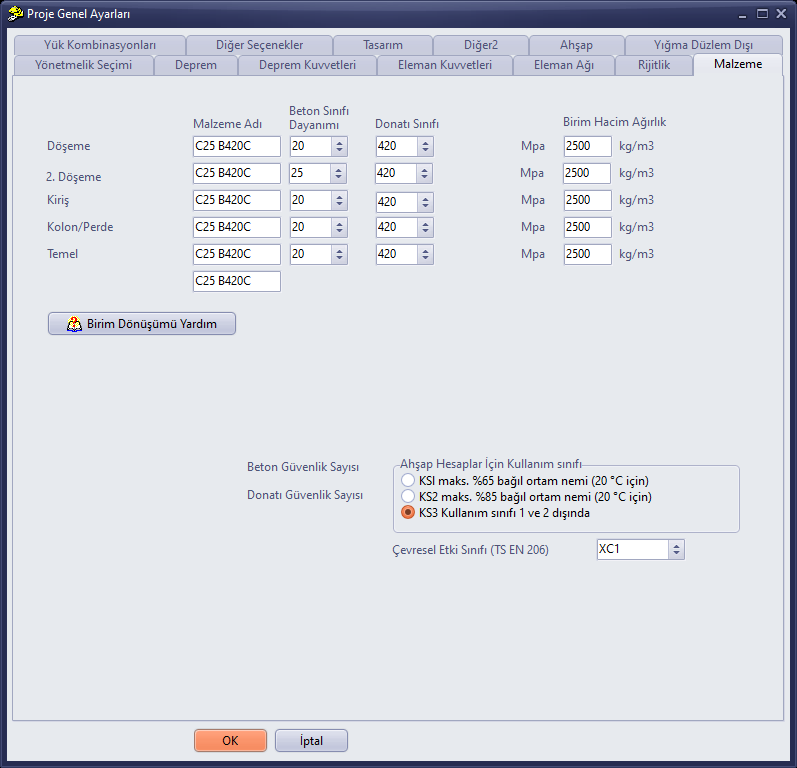Open Birim Dönüşümü Yardım help
Screen dimensions: 797x768
(x=142, y=324)
